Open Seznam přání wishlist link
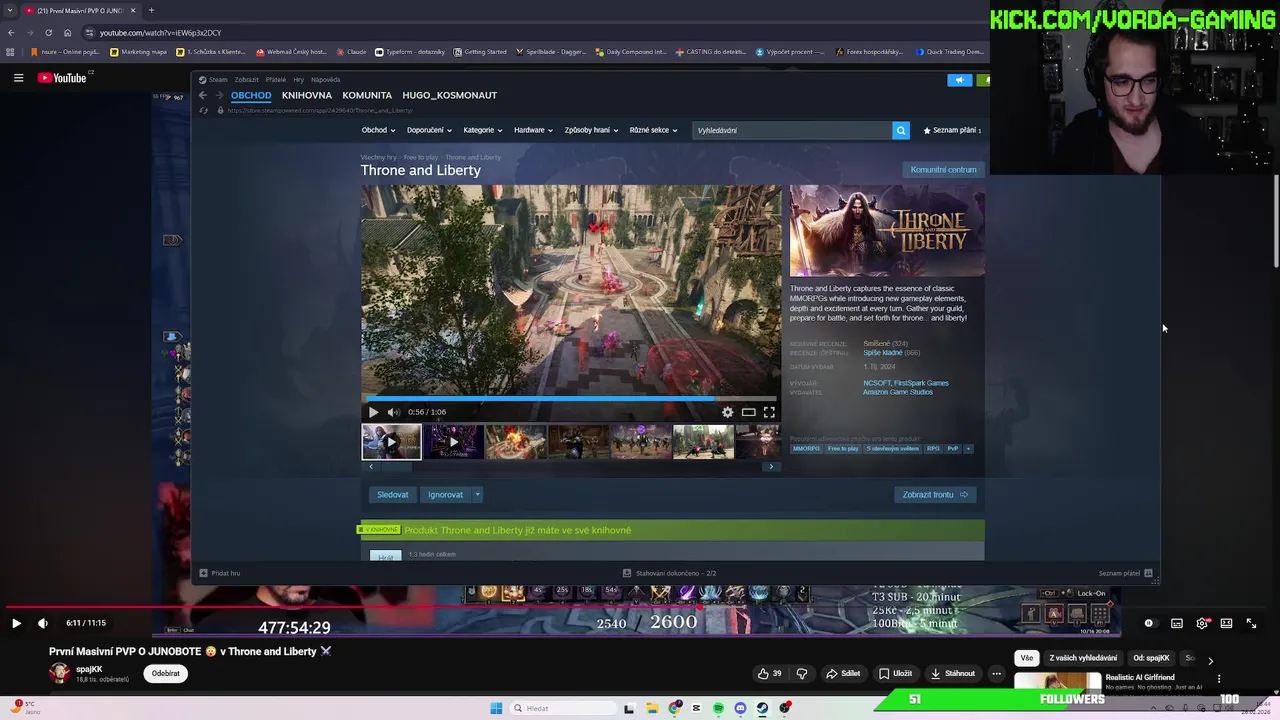 click(x=952, y=130)
